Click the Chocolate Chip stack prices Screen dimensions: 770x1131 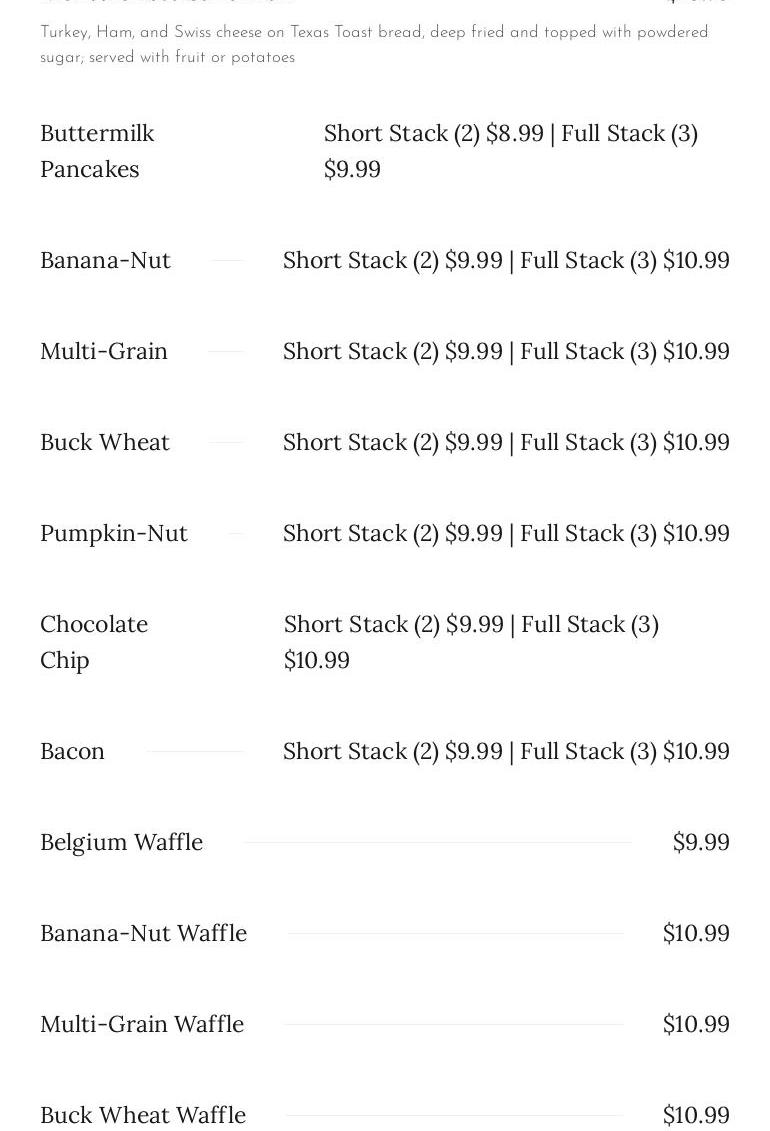471,642
